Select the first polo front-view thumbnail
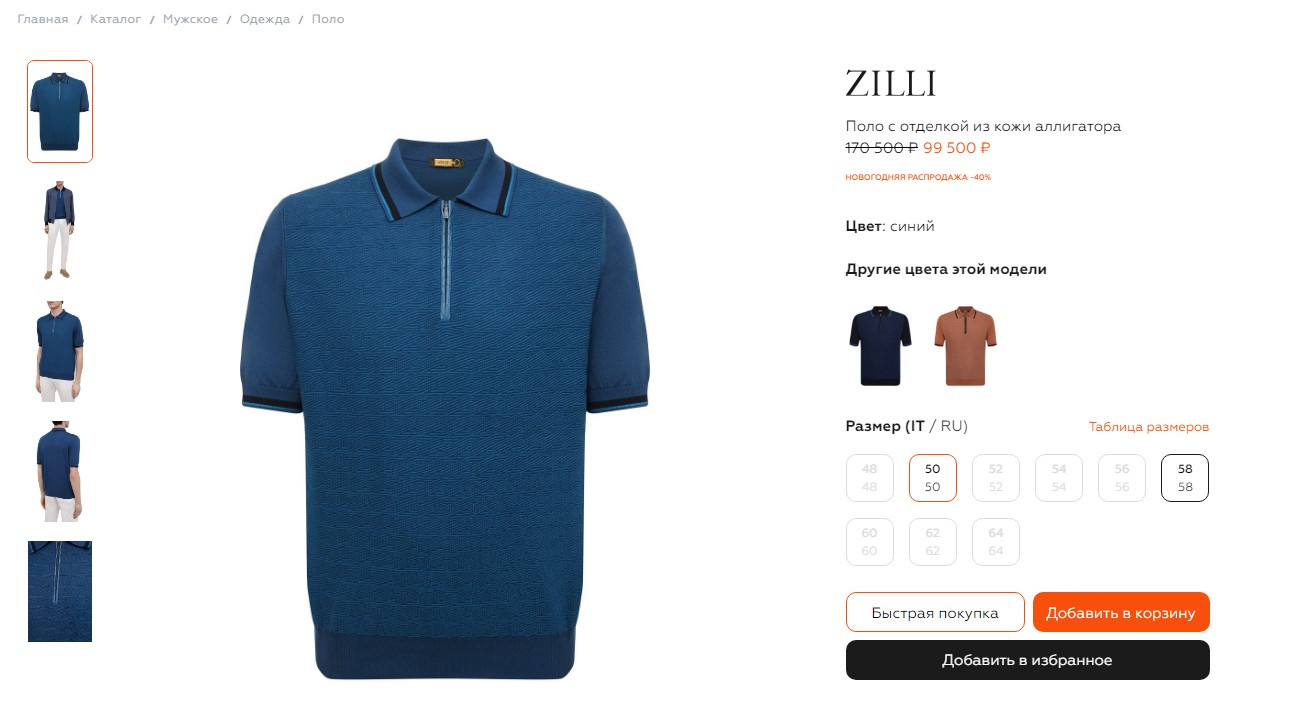The height and width of the screenshot is (717, 1290). [60, 111]
